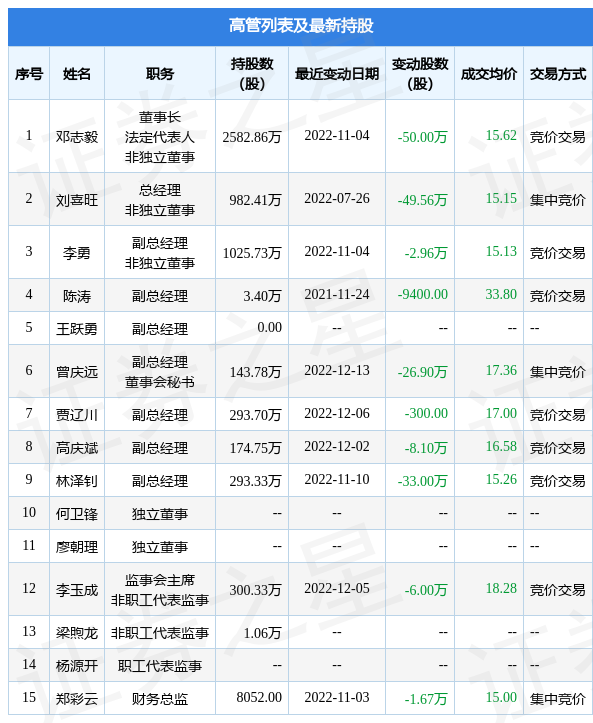This screenshot has width=593, height=723.
Task: Click the 持股数(股) column header
Action: click(252, 74)
